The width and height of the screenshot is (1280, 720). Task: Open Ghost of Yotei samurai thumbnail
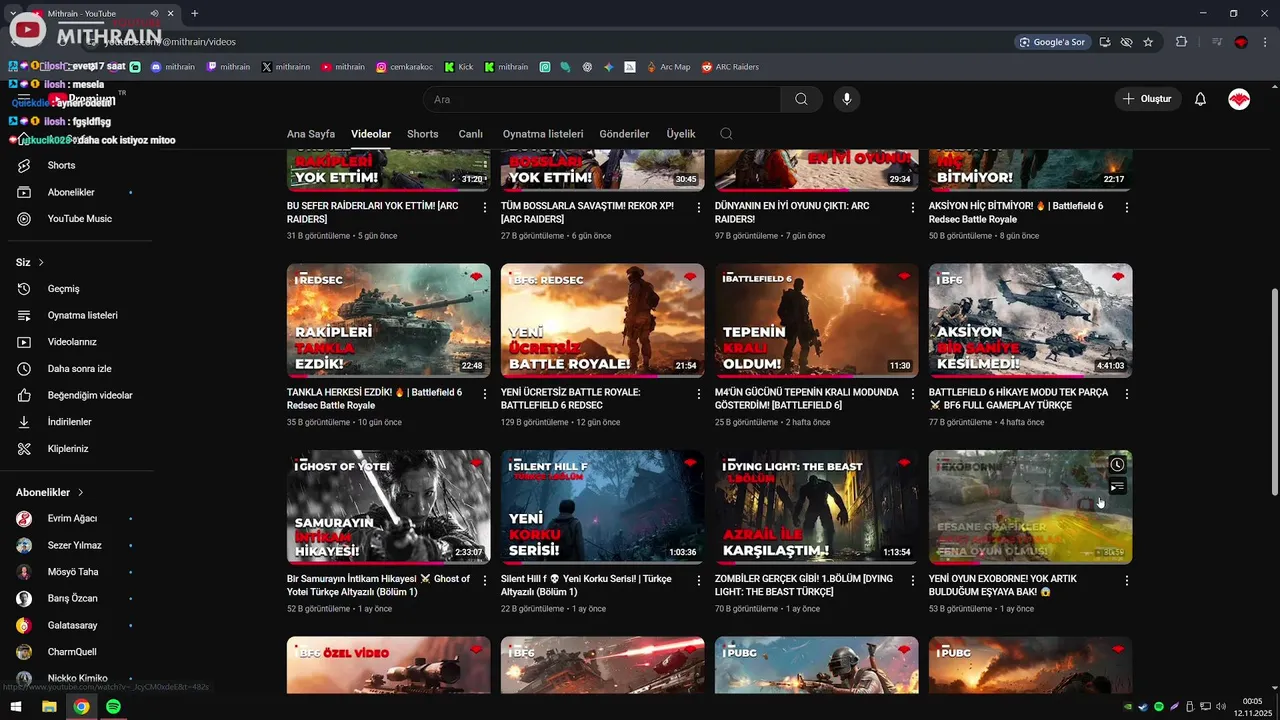pos(389,507)
